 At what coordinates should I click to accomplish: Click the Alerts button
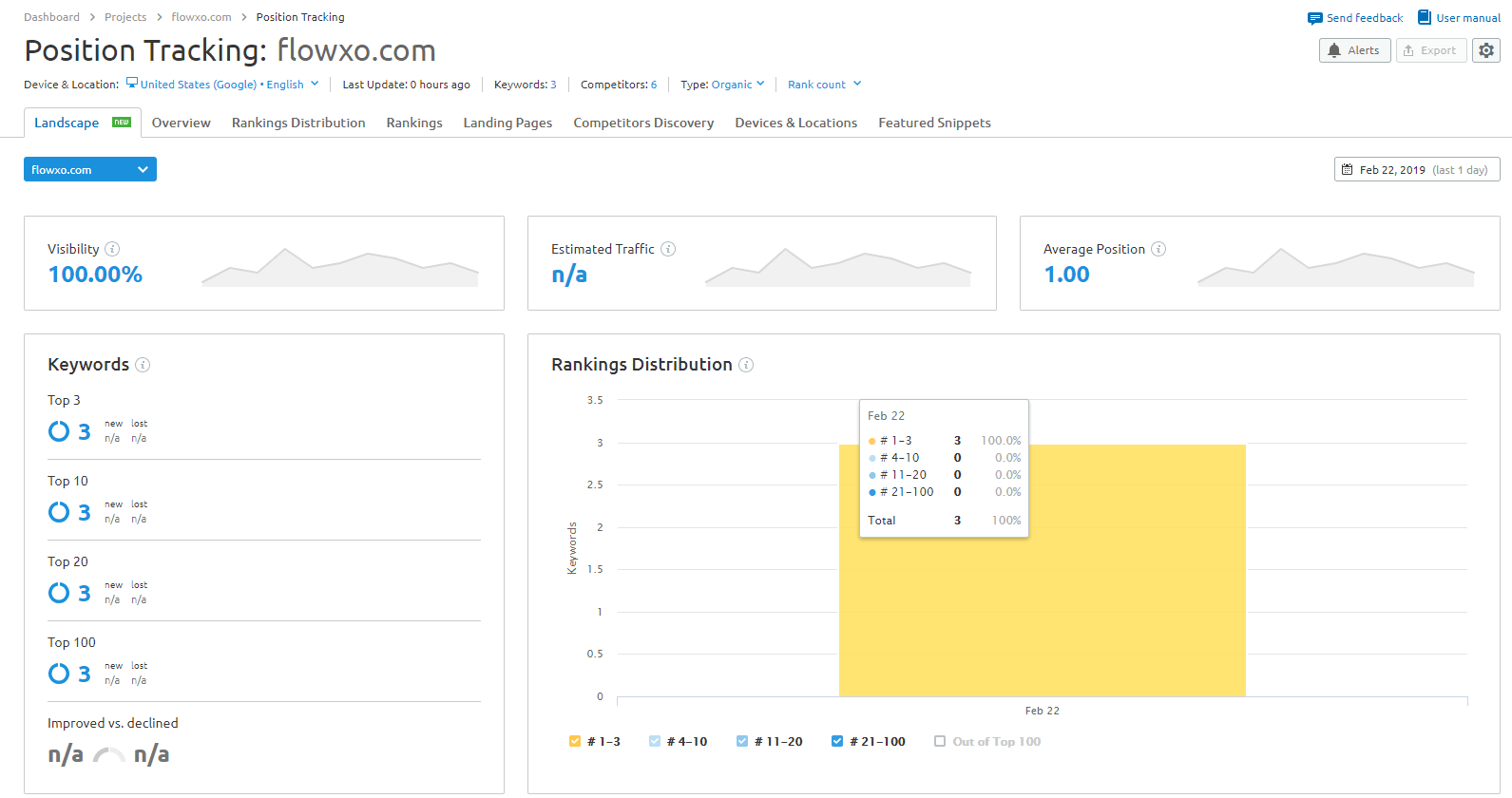1355,50
